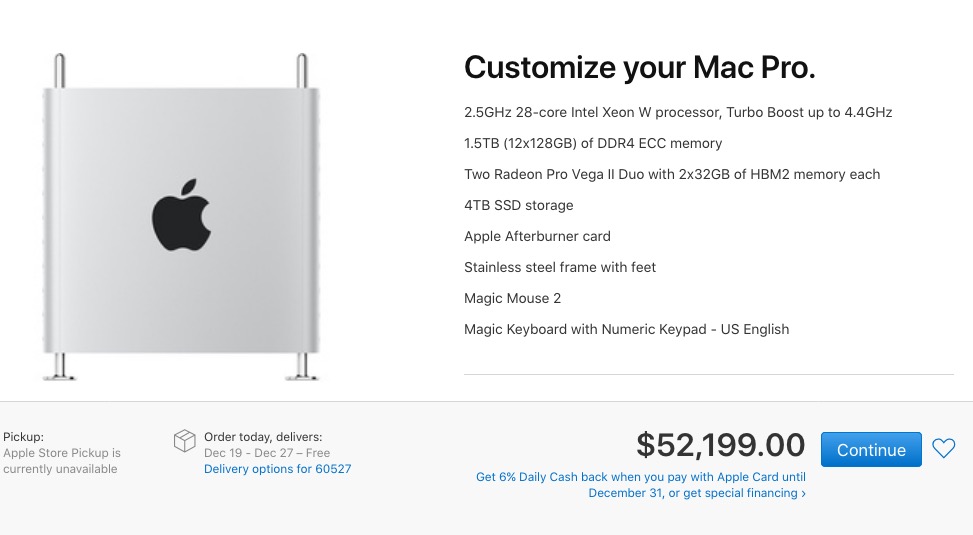973x535 pixels.
Task: Click the blue Continue button
Action: (x=870, y=450)
